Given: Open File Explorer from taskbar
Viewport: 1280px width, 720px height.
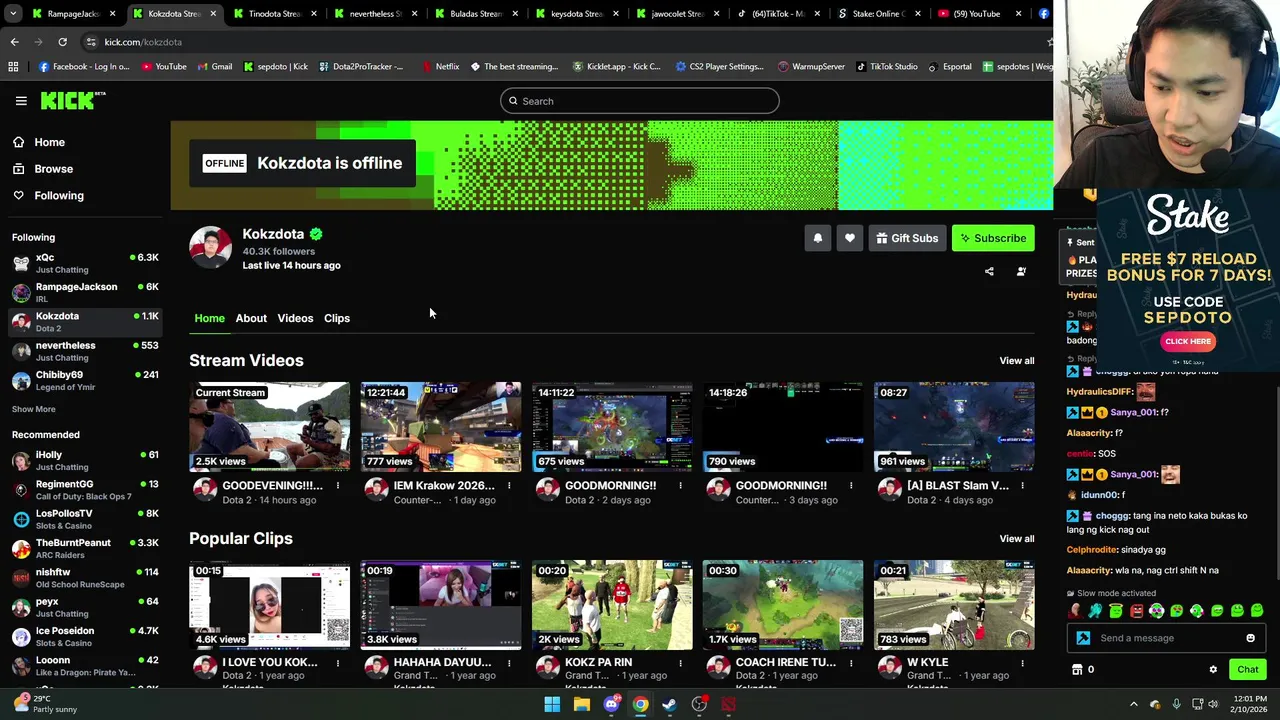Looking at the screenshot, I should (x=581, y=704).
